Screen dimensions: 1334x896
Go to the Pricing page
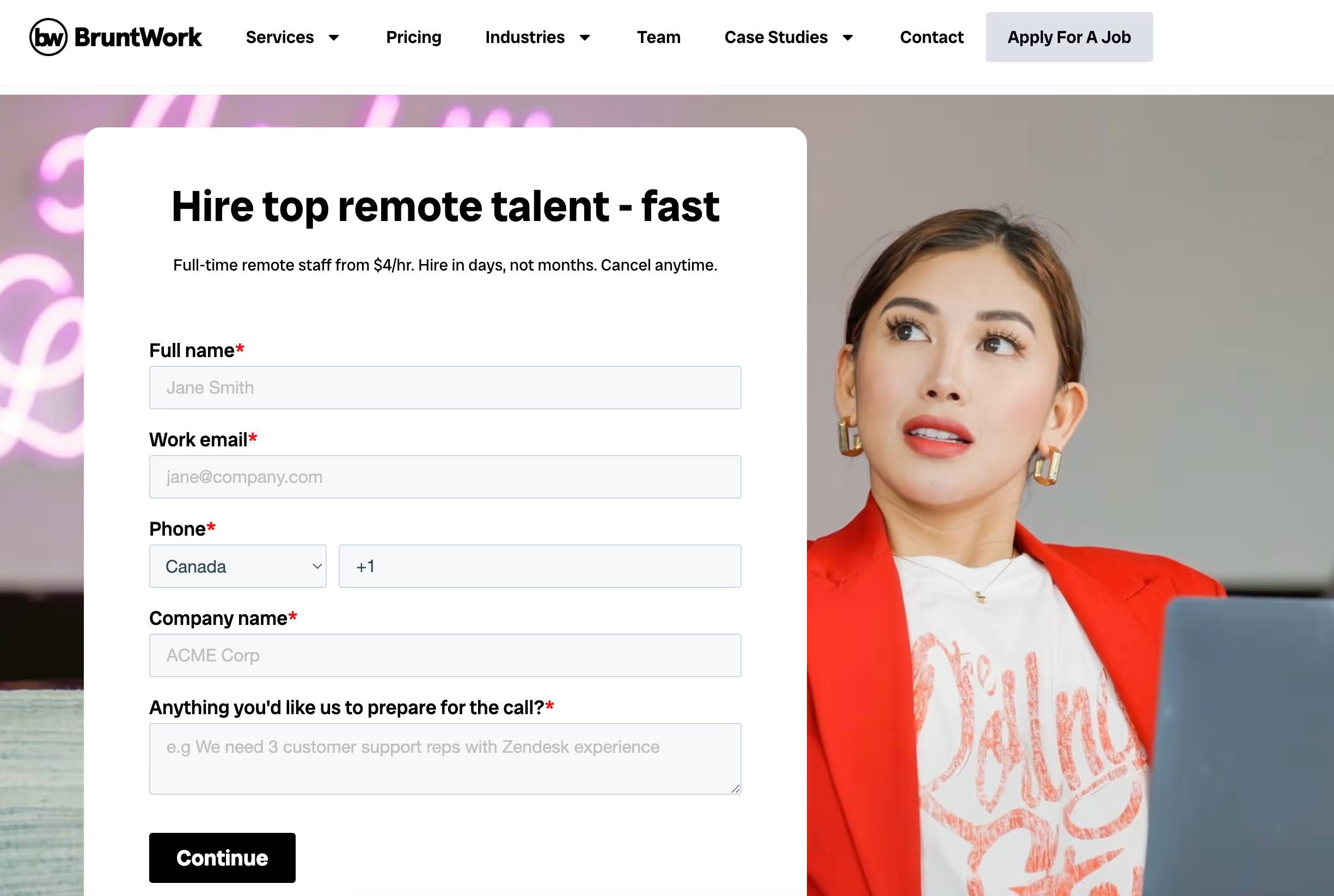(x=413, y=37)
